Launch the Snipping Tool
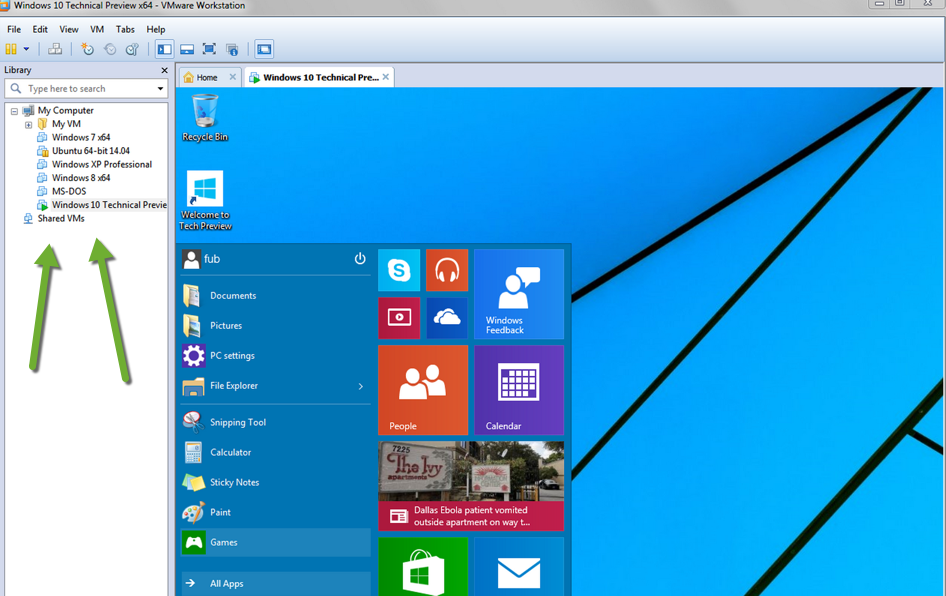 (276, 422)
